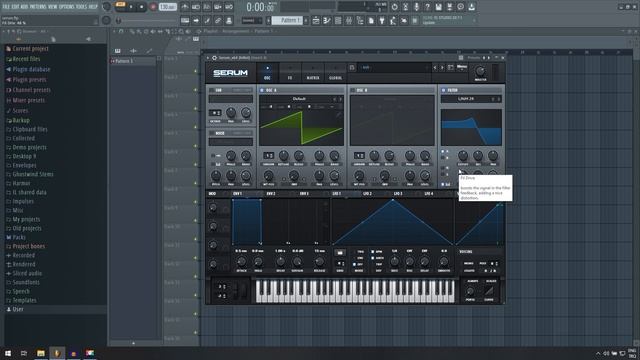Toggle the SUB oscillator enable switch
Image resolution: width=640 pixels, height=360 pixels.
coord(212,90)
